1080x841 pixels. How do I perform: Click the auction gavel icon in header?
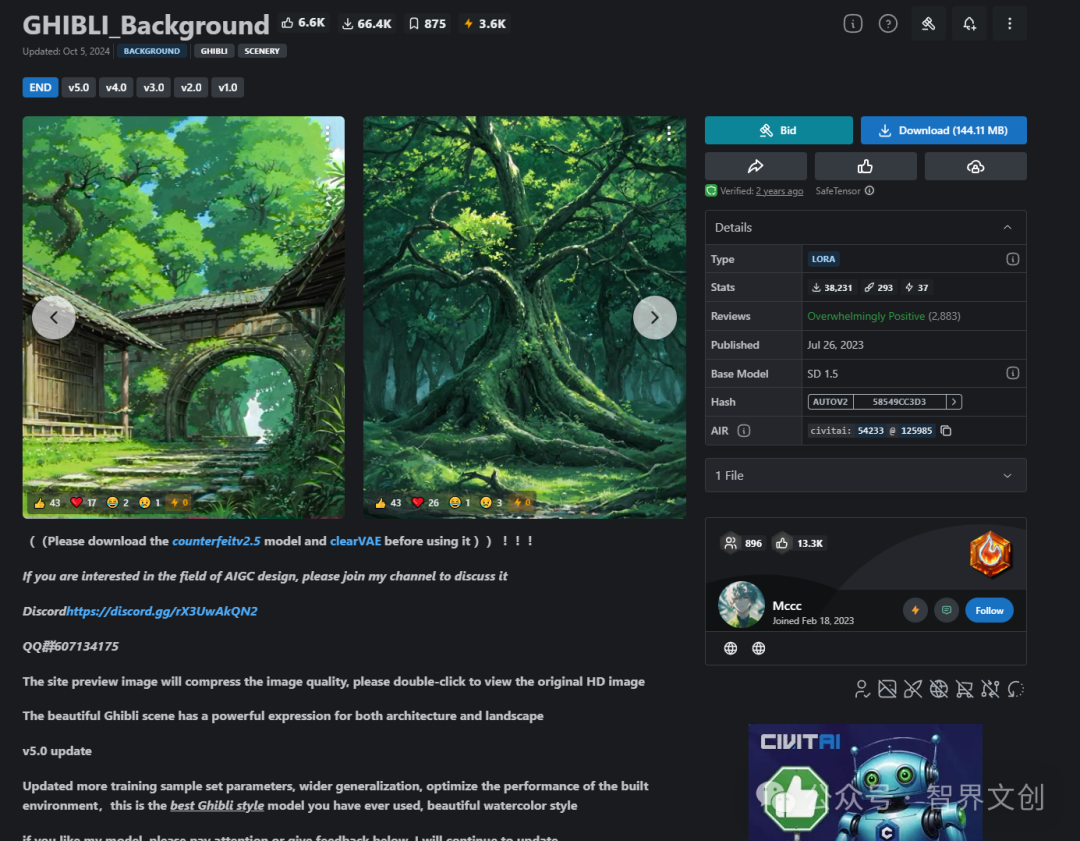(x=928, y=23)
